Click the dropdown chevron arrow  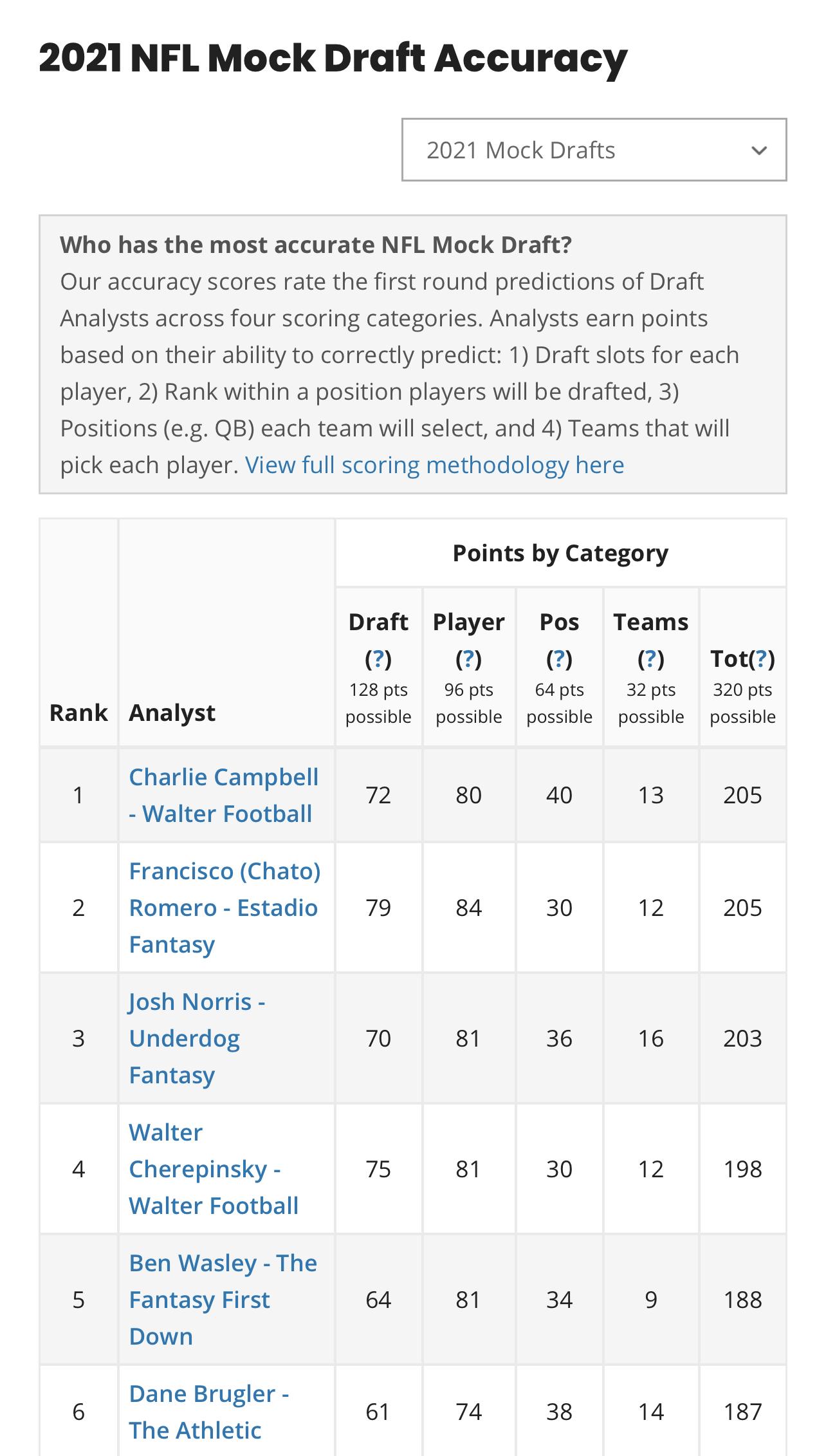point(759,151)
